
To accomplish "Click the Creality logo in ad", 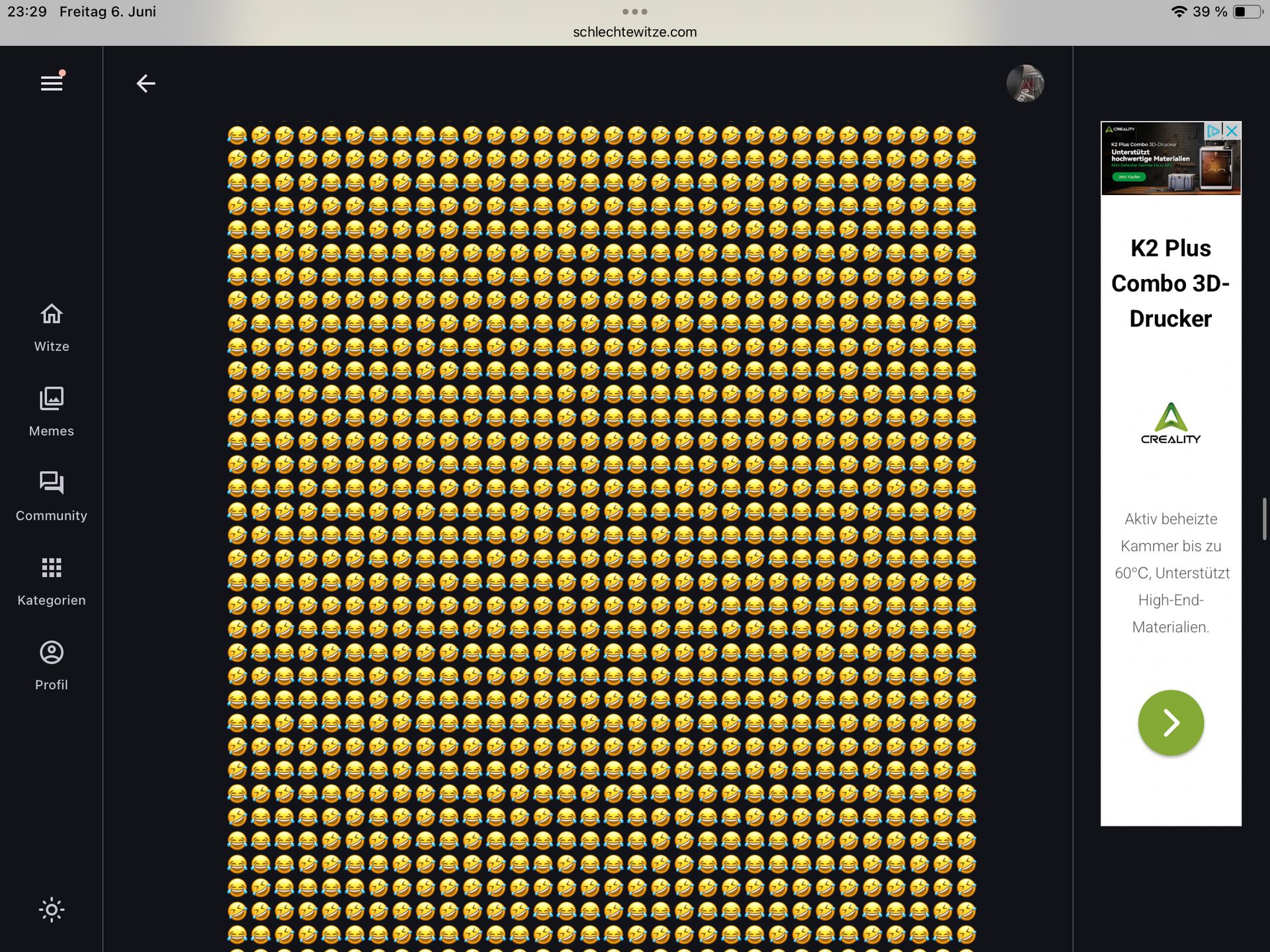I will click(1170, 424).
